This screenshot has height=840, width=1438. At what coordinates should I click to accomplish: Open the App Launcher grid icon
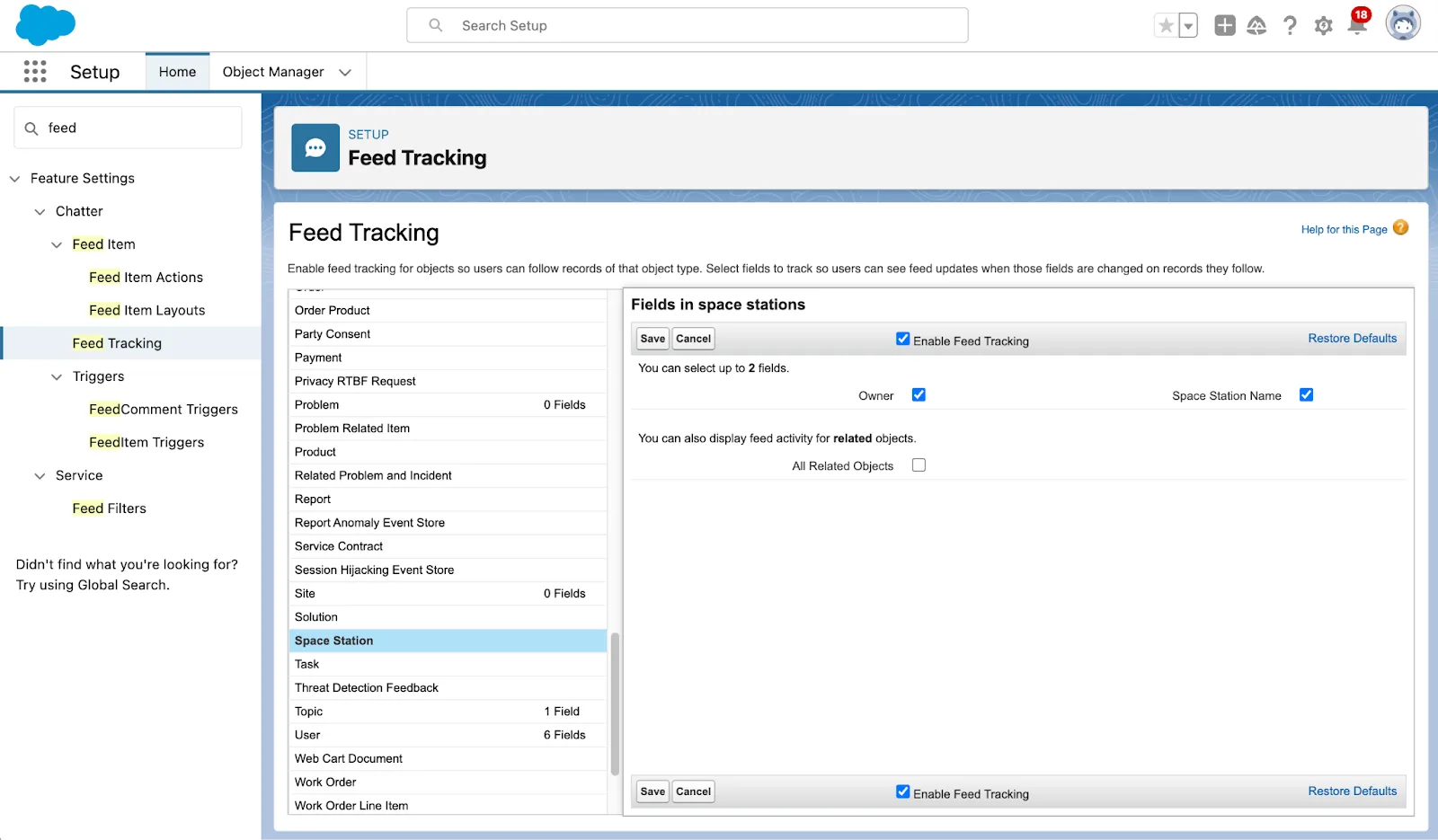click(35, 72)
